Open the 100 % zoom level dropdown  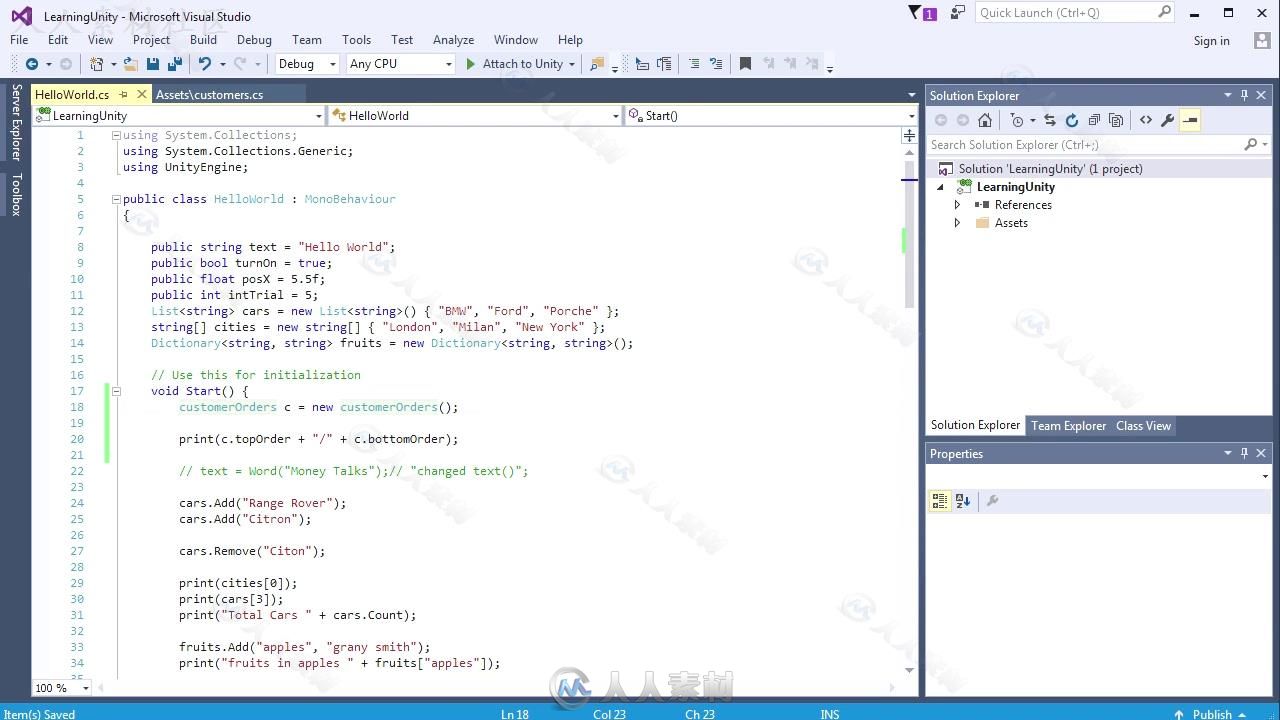pos(85,688)
